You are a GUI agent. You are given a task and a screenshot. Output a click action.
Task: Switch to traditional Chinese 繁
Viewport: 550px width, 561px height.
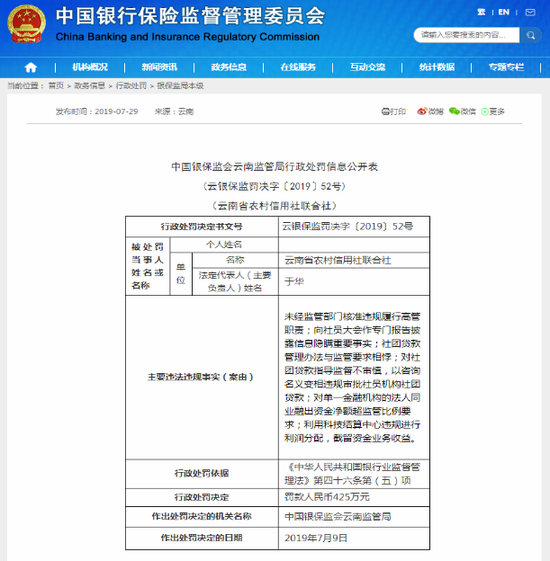point(481,13)
